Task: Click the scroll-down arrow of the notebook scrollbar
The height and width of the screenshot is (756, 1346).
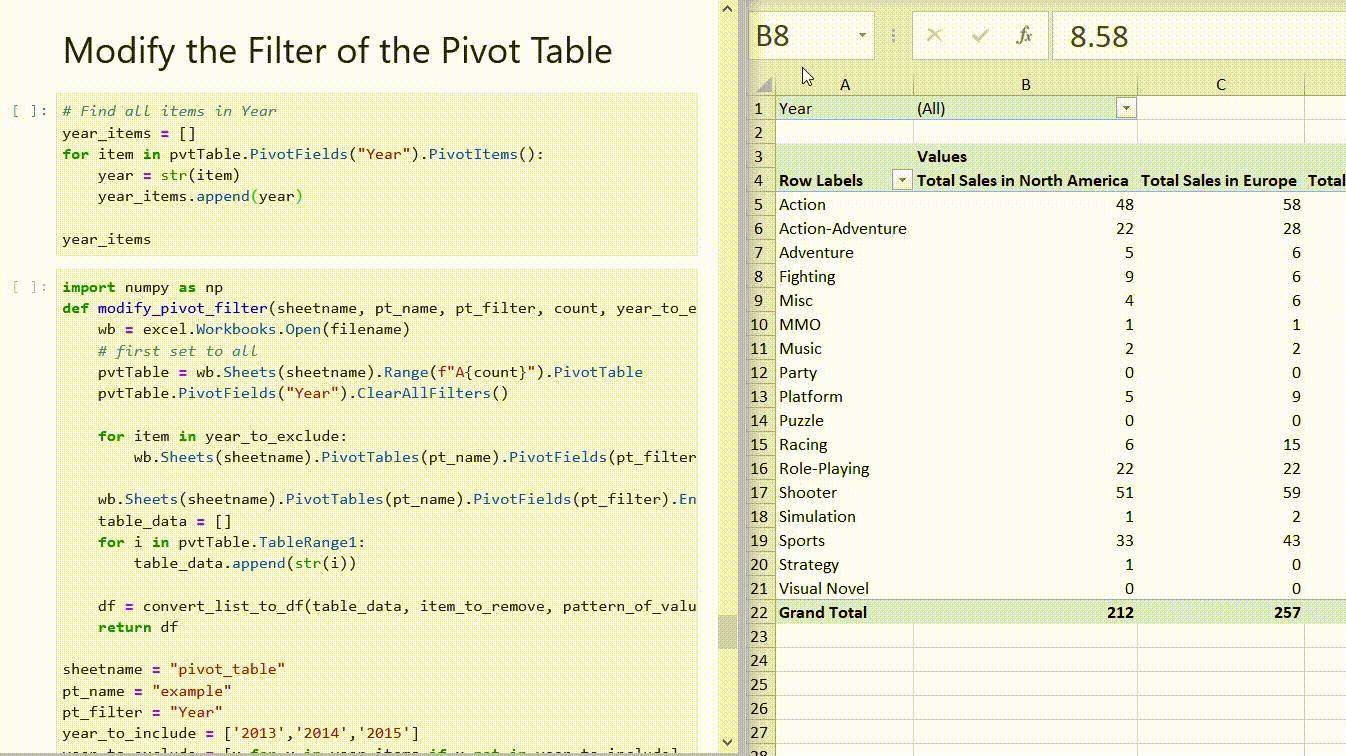Action: 727,742
